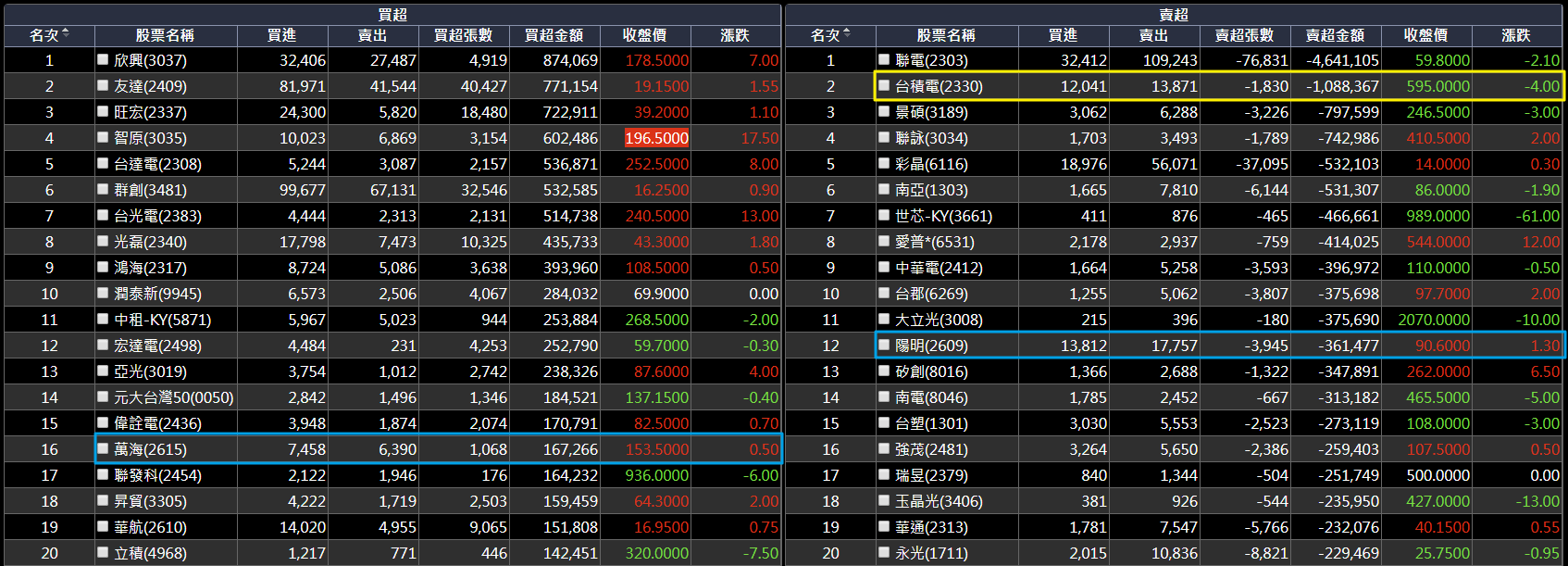Screen dimensions: 1568x566
Task: Click 買超張數 column header
Action: (463, 35)
